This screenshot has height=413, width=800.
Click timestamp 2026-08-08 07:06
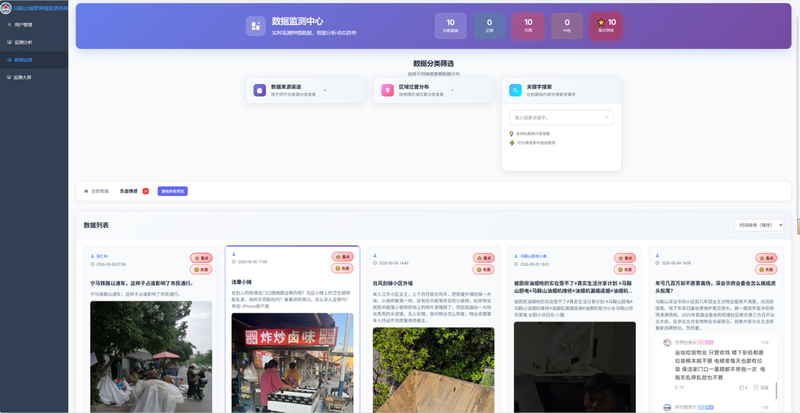pos(111,264)
